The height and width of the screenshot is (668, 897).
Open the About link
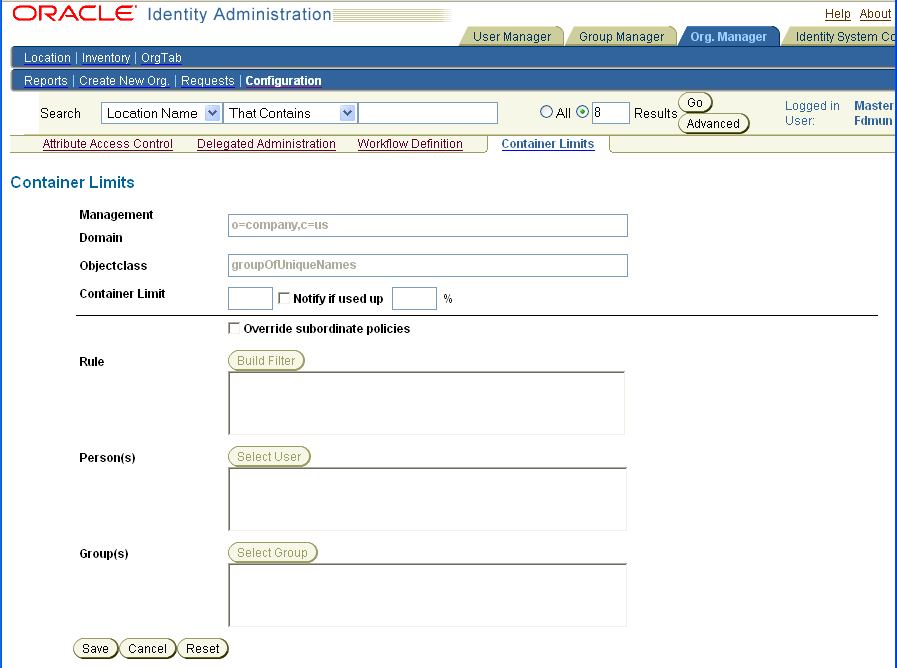point(875,14)
